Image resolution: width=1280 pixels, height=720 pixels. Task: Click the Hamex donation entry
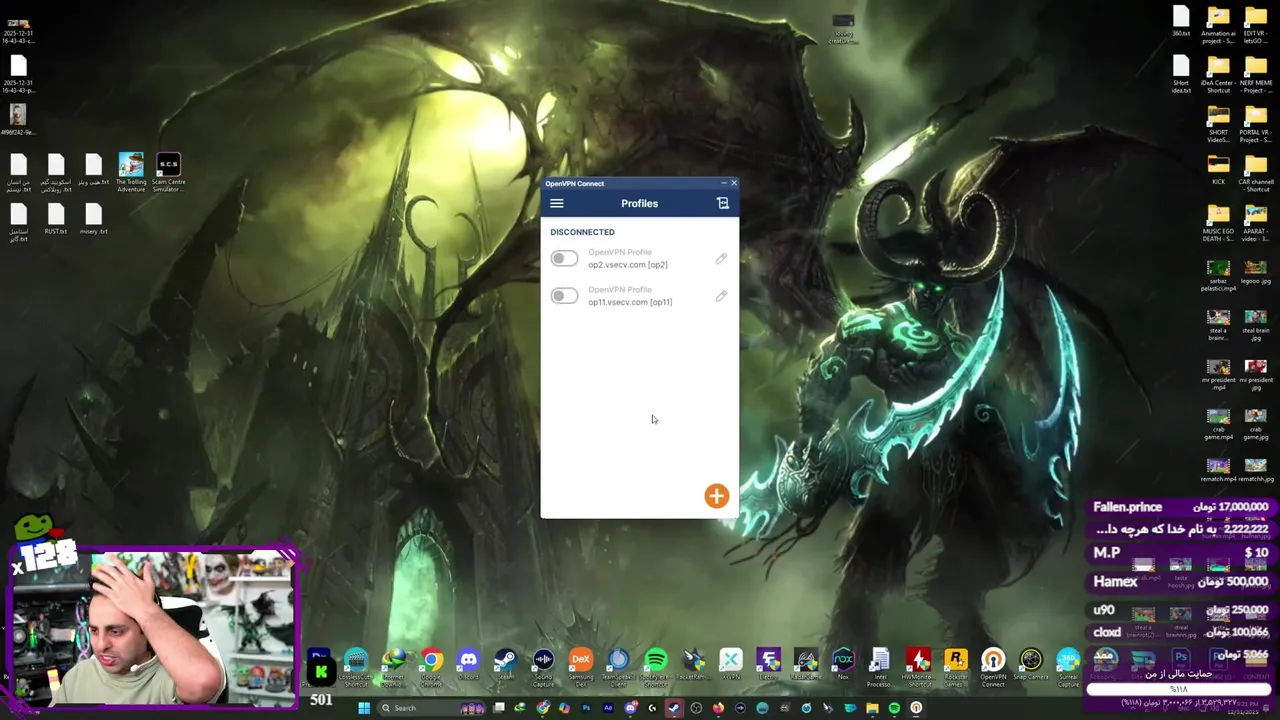click(x=1180, y=581)
